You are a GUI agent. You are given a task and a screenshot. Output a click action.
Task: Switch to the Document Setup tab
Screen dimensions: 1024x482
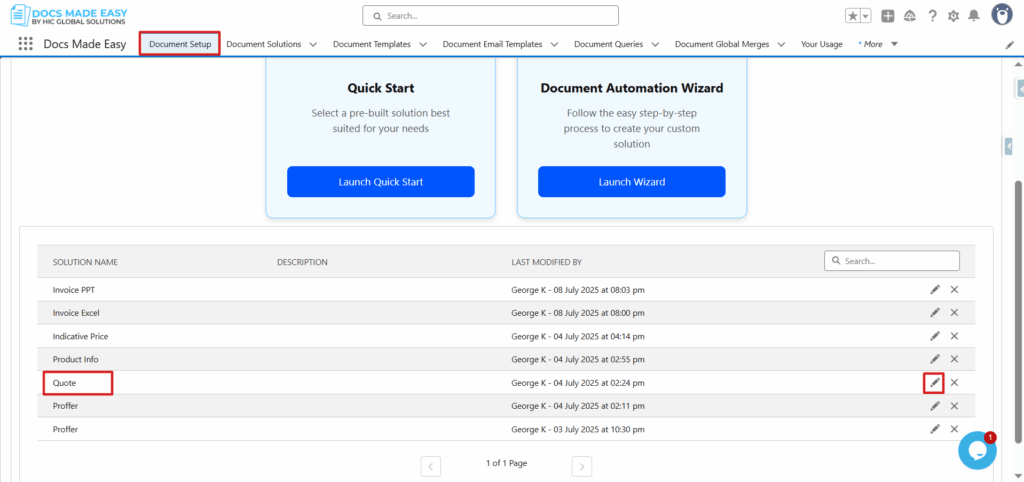pos(180,44)
